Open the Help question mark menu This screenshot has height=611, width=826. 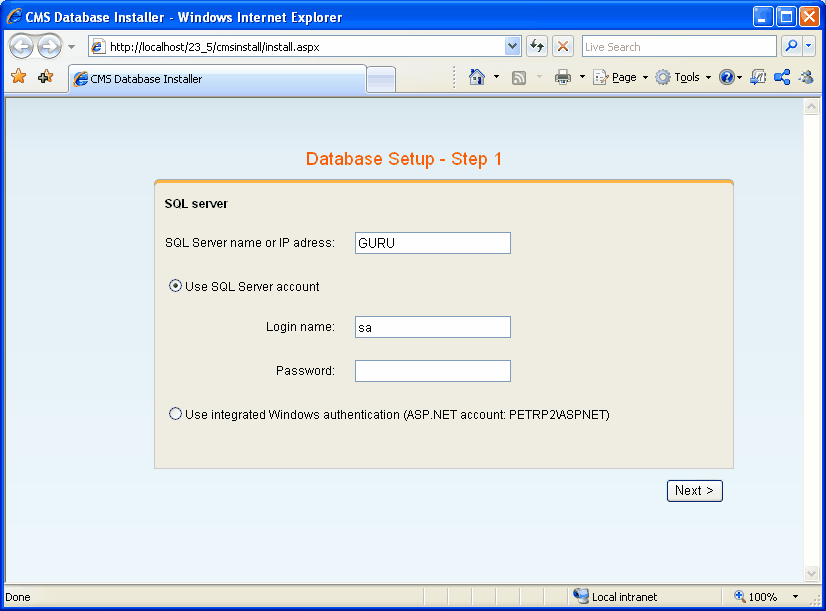(730, 77)
